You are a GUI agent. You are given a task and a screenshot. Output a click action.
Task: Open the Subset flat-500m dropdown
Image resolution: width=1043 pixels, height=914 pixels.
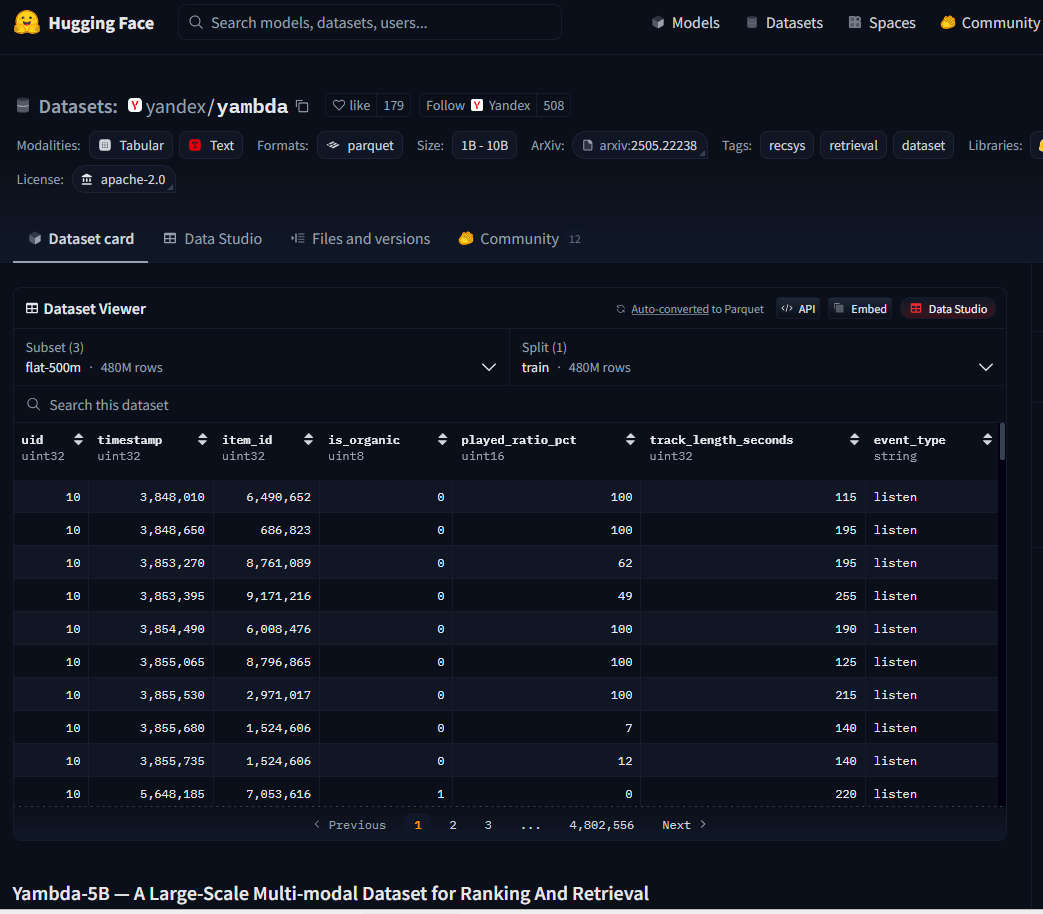261,358
